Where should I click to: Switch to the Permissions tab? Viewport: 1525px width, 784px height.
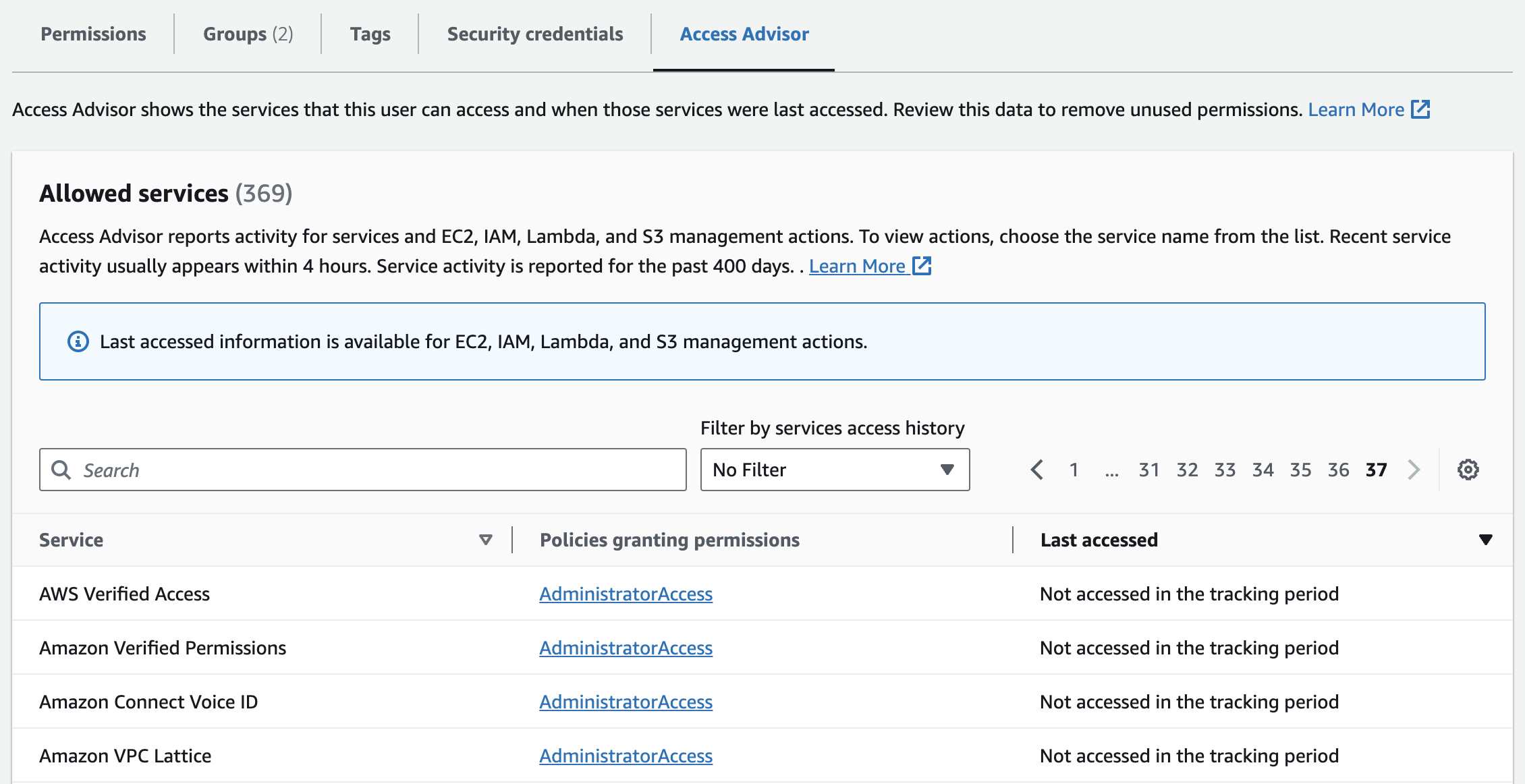93,34
